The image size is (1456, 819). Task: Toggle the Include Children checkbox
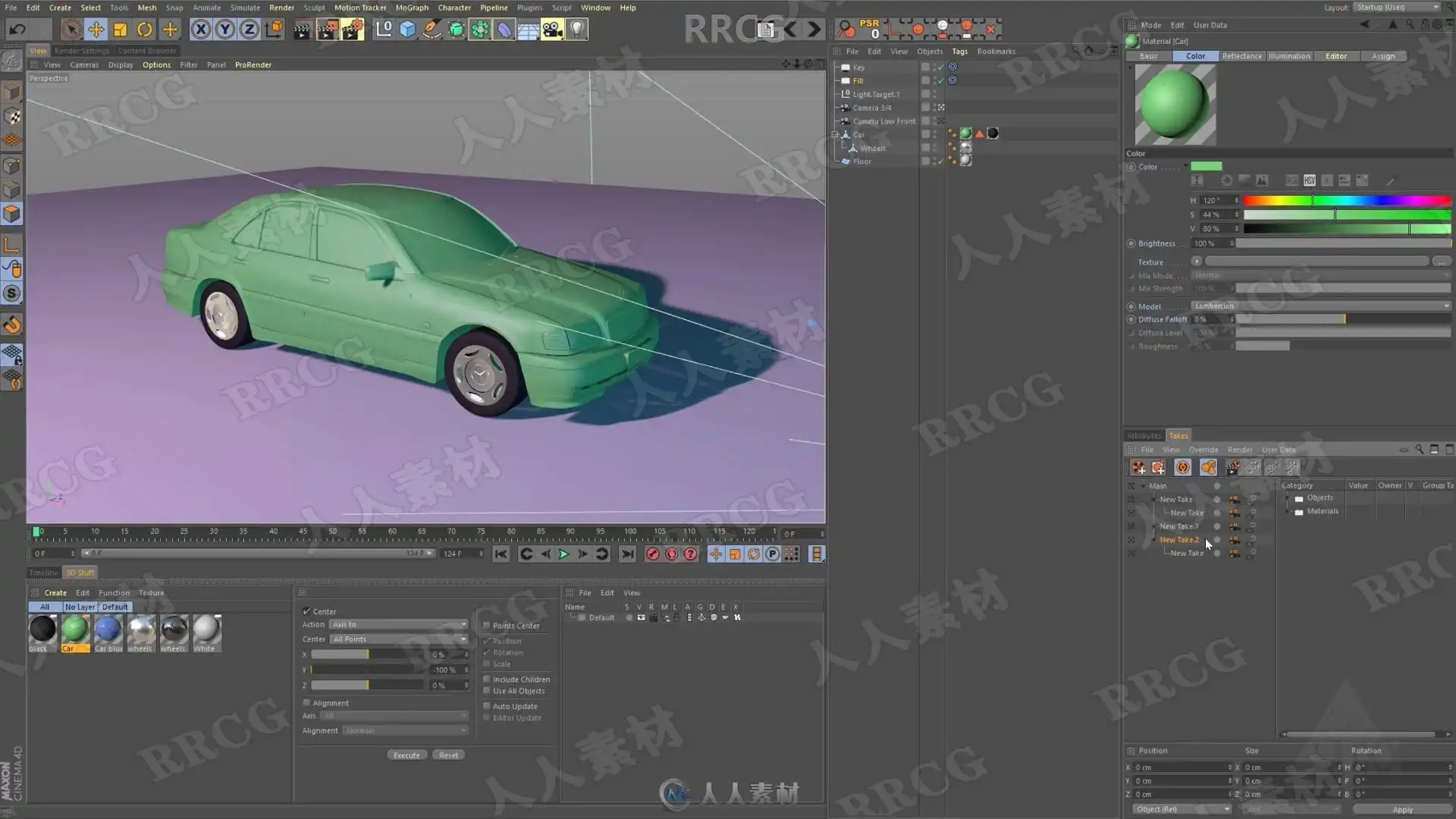click(487, 679)
